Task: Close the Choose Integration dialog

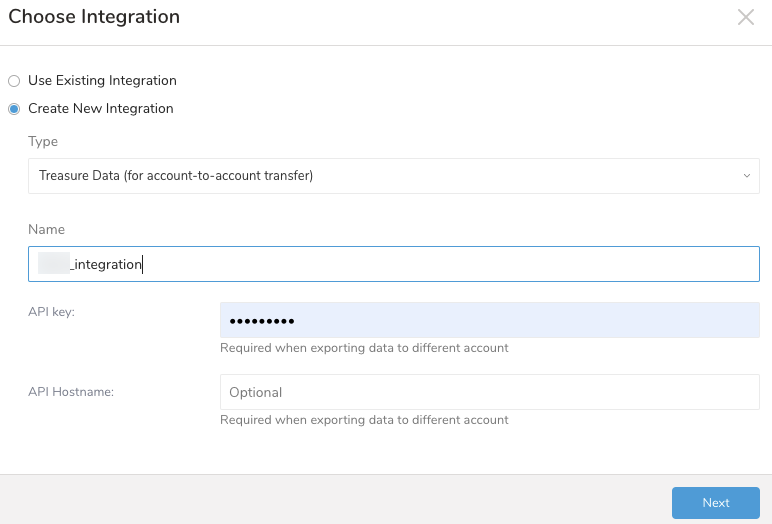Action: (745, 17)
